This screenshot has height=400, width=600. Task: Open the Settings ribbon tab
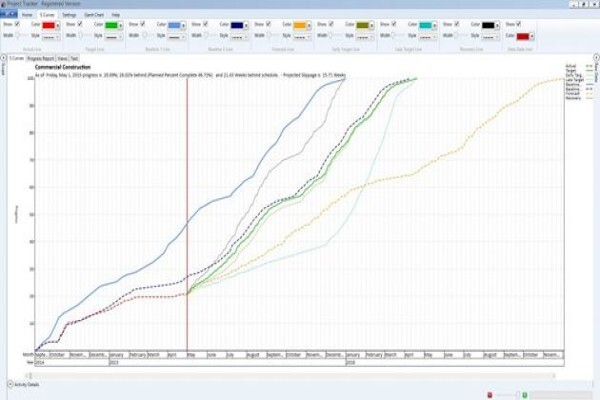tap(69, 15)
